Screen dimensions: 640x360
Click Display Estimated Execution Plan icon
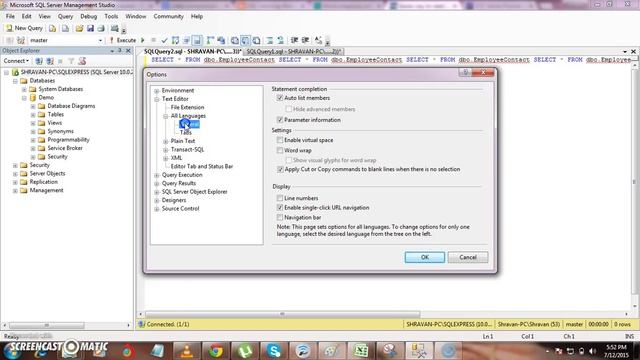175,40
